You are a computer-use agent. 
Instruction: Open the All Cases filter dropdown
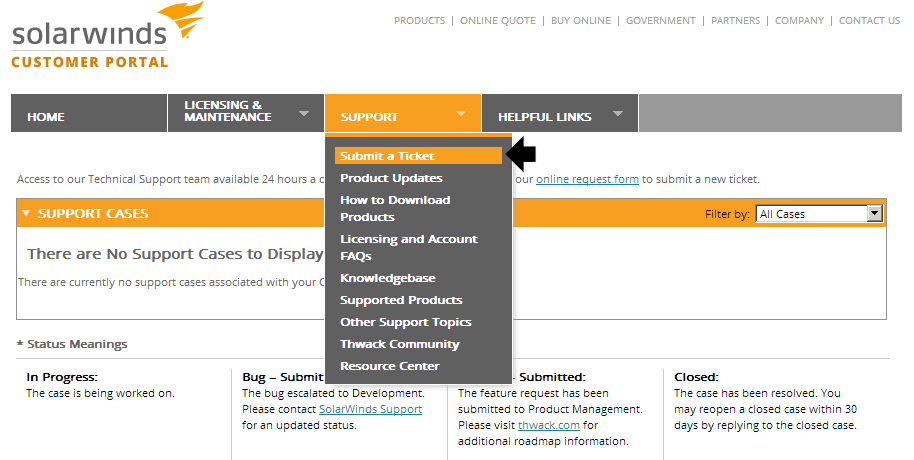point(819,214)
